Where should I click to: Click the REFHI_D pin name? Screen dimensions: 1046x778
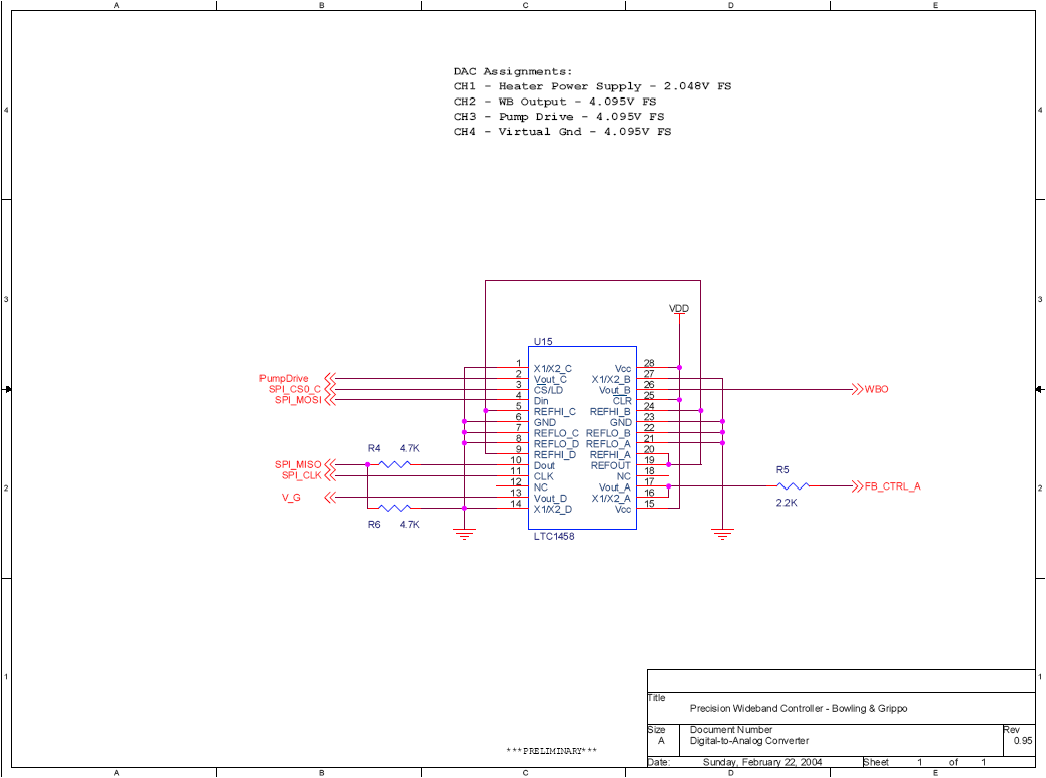point(554,454)
